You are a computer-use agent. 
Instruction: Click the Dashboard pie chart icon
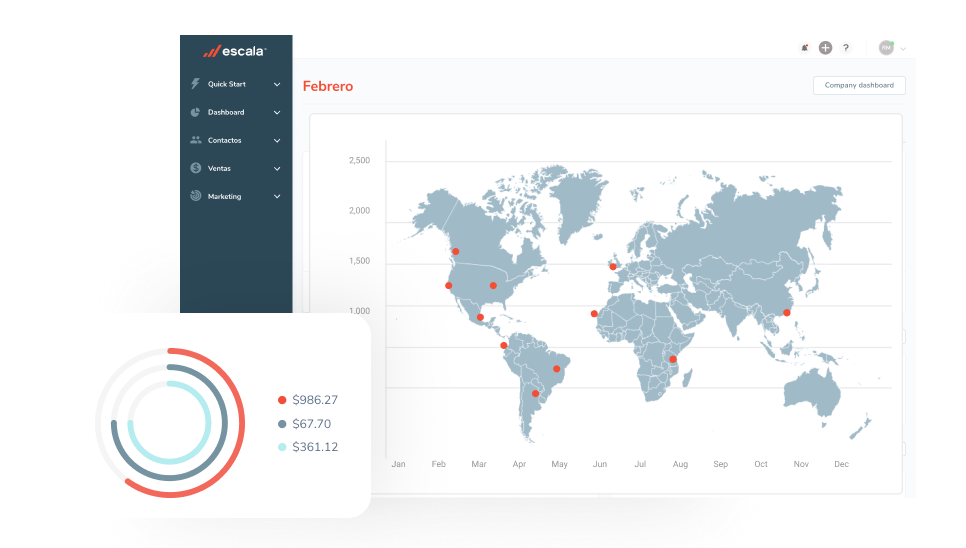click(x=195, y=112)
